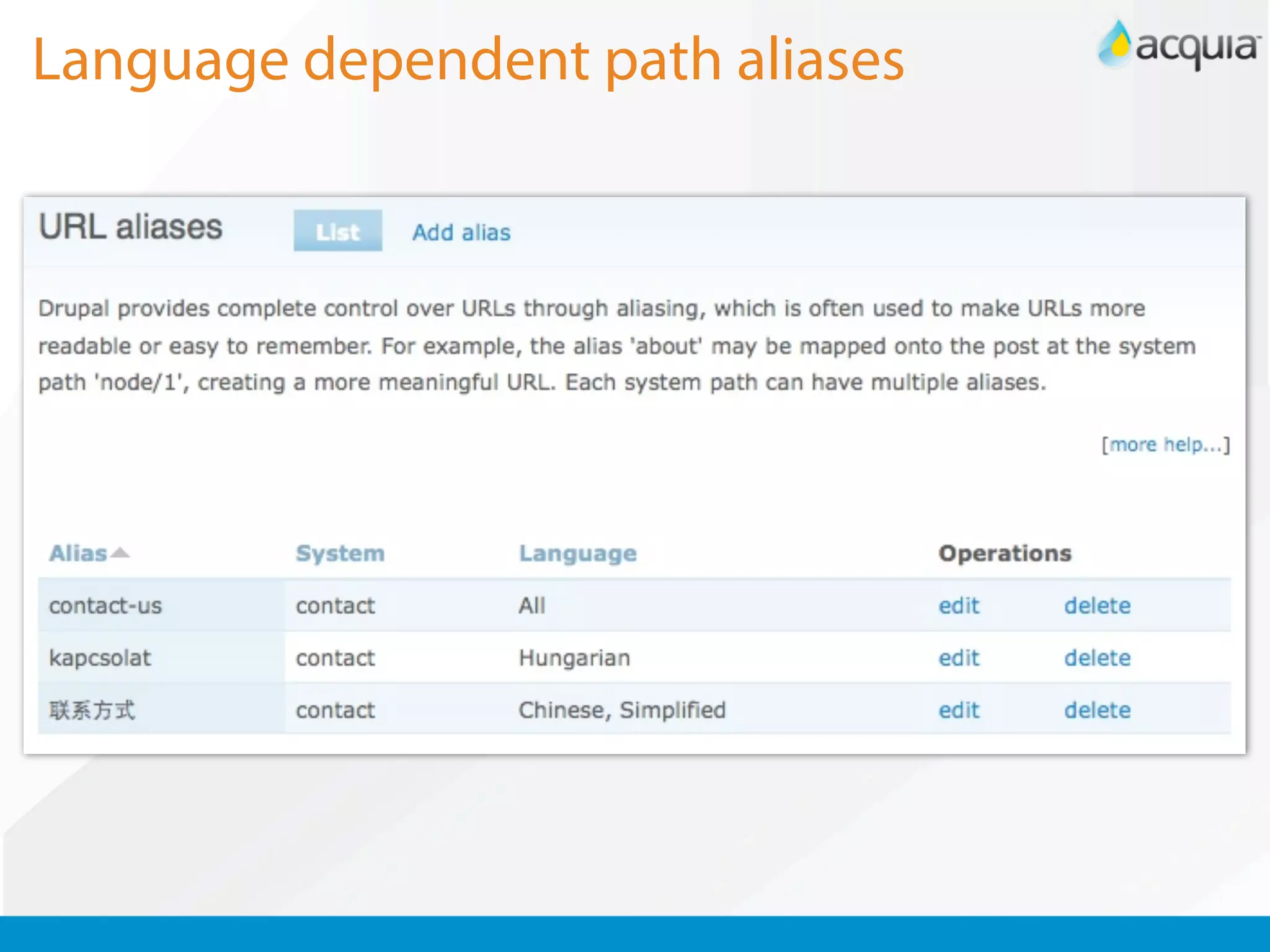Select the Chinese character alias cell

(92, 710)
